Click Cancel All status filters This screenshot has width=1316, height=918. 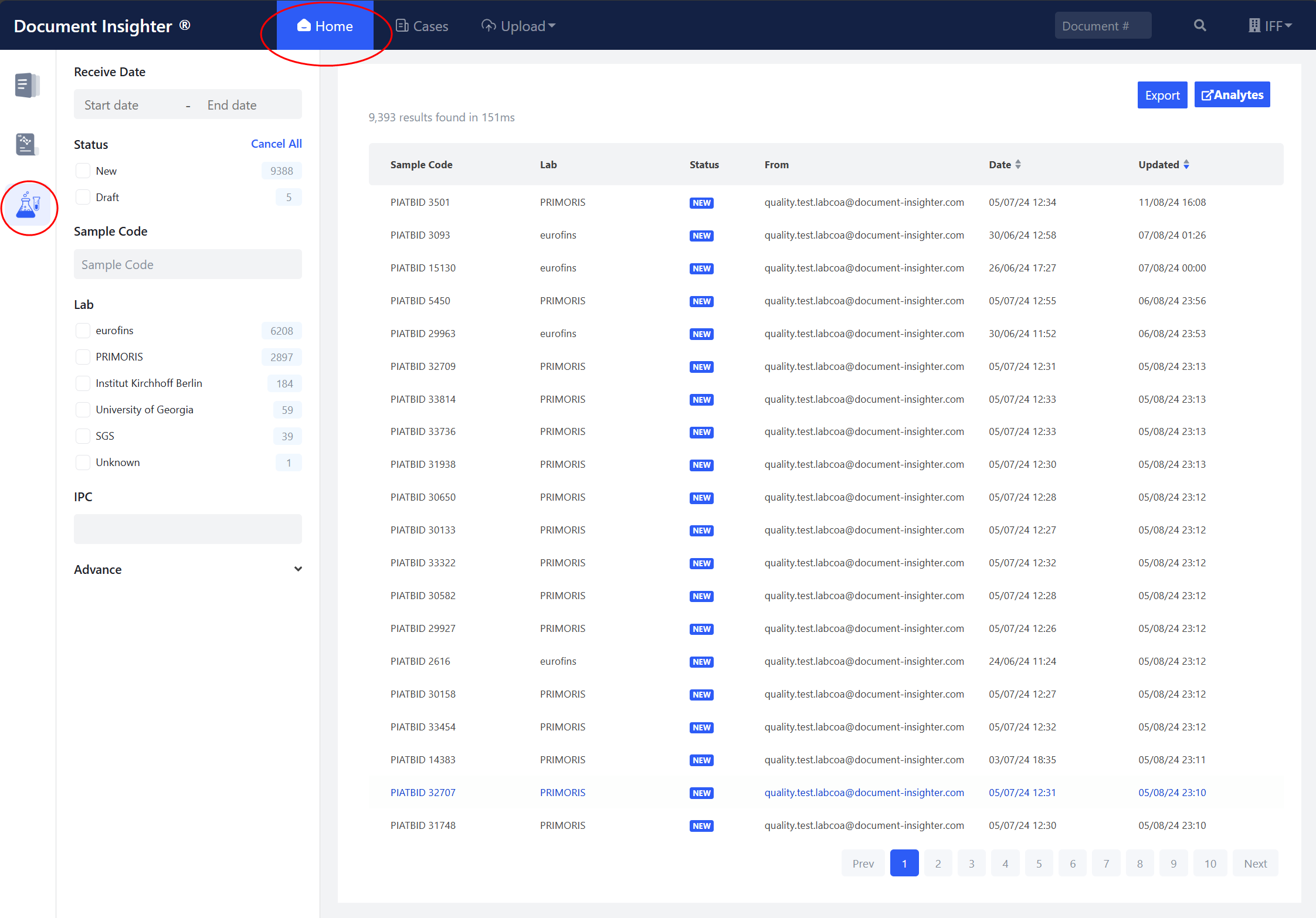276,144
